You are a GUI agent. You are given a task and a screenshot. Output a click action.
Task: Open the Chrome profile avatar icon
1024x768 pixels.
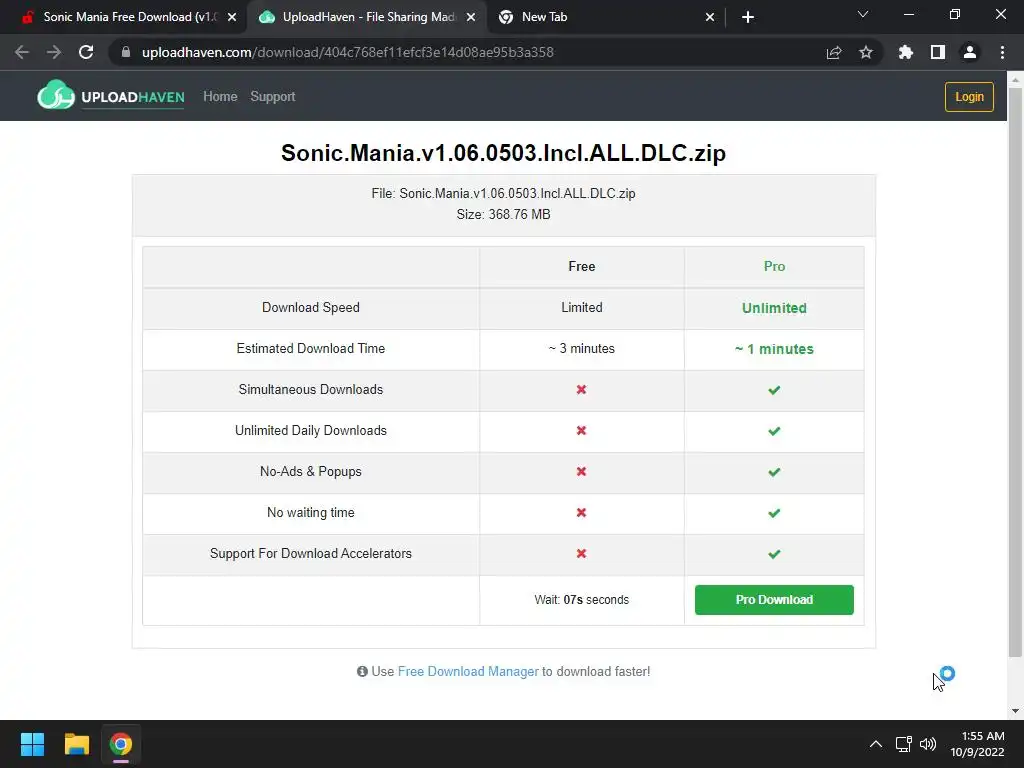969,52
